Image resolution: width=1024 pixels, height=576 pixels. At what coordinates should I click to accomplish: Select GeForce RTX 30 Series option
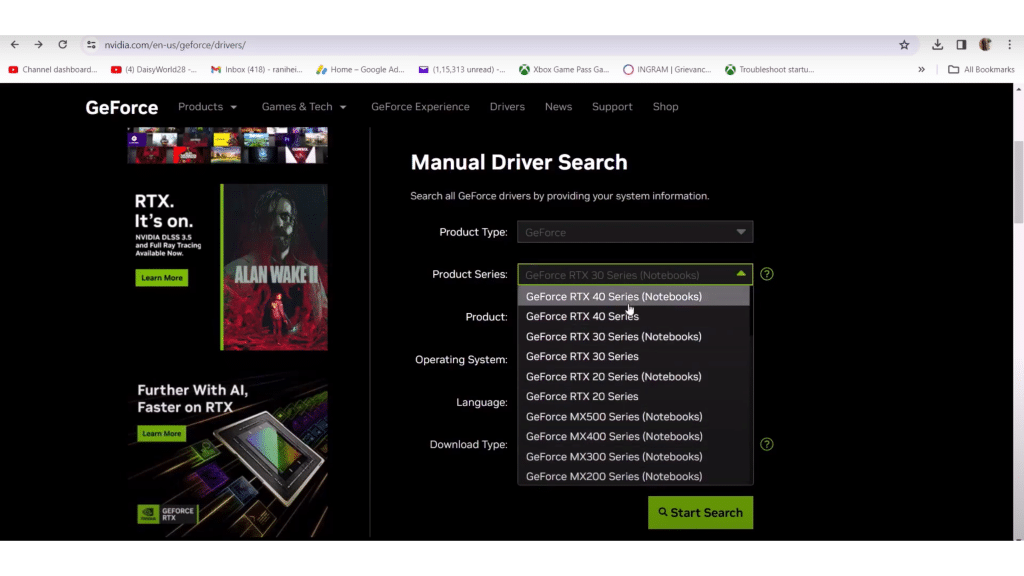633,357
